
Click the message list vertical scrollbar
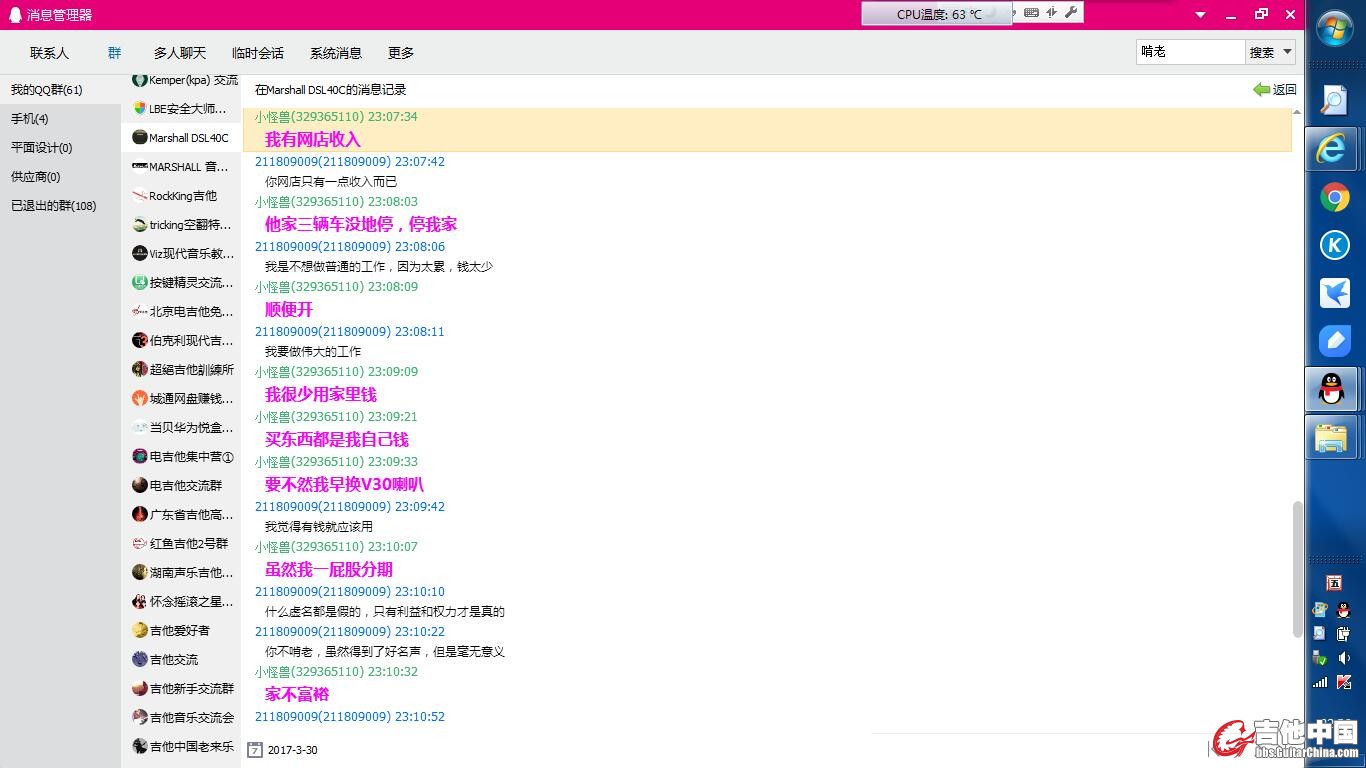point(1298,568)
